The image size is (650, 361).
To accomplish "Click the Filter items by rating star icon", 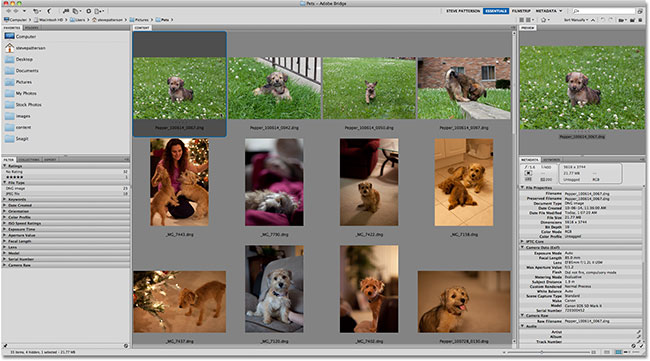I will coord(545,19).
